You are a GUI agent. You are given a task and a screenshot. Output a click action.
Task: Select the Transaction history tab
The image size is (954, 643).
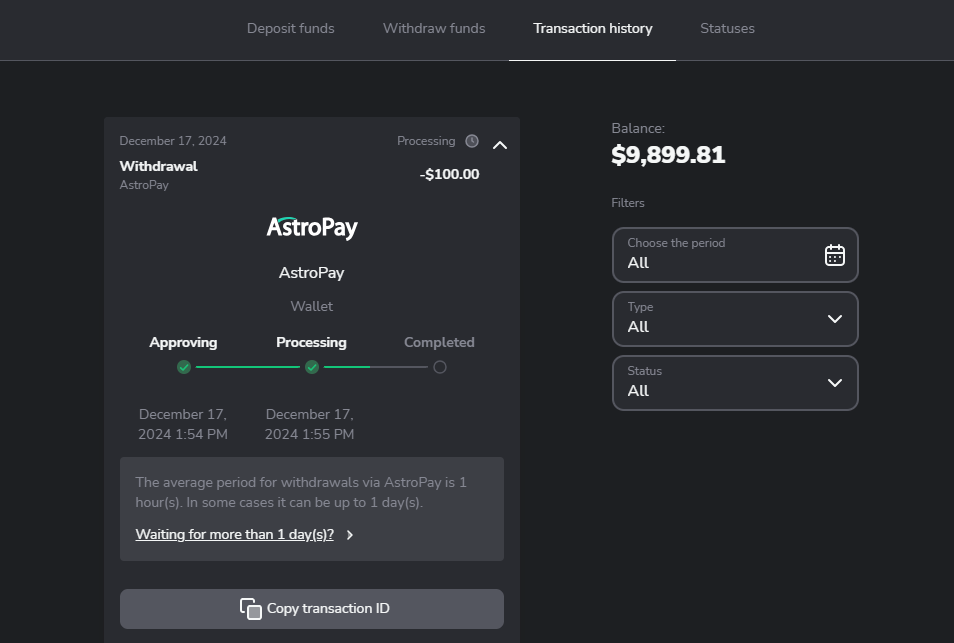point(592,28)
